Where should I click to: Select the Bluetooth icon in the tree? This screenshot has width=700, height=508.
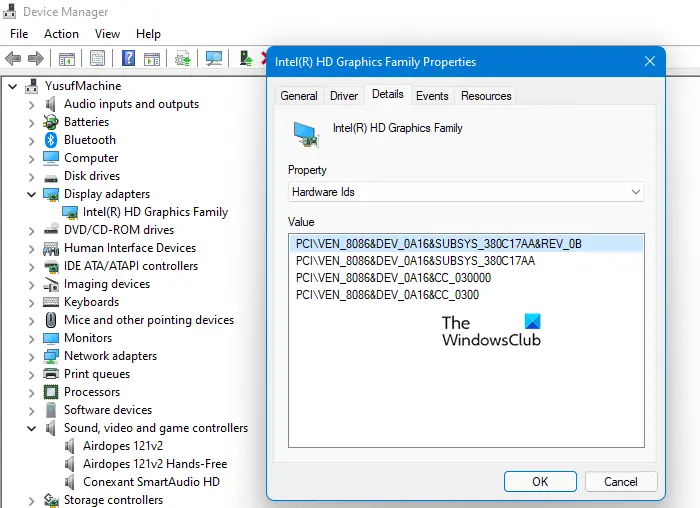[51, 140]
